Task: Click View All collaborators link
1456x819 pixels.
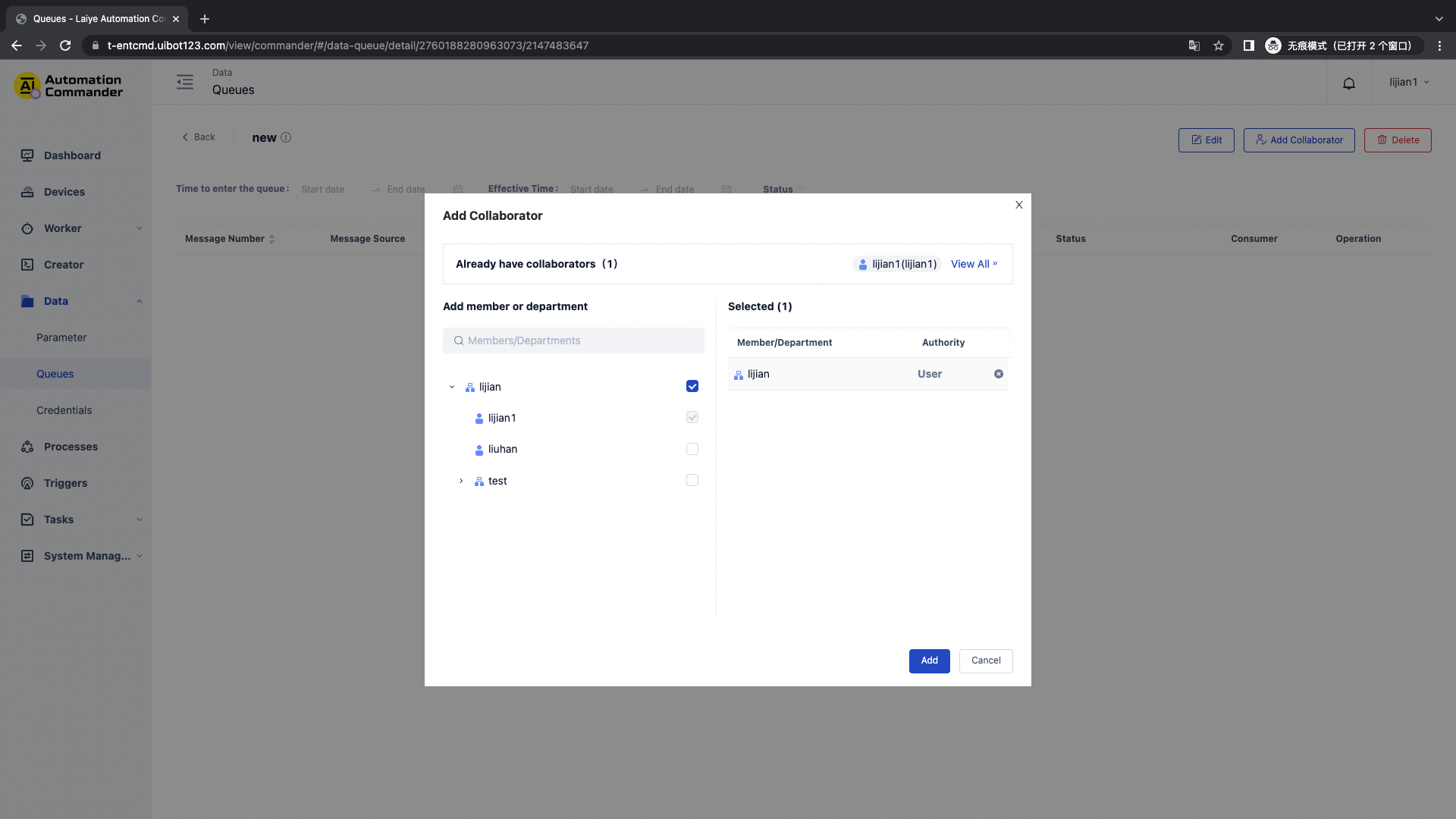Action: coord(974,264)
